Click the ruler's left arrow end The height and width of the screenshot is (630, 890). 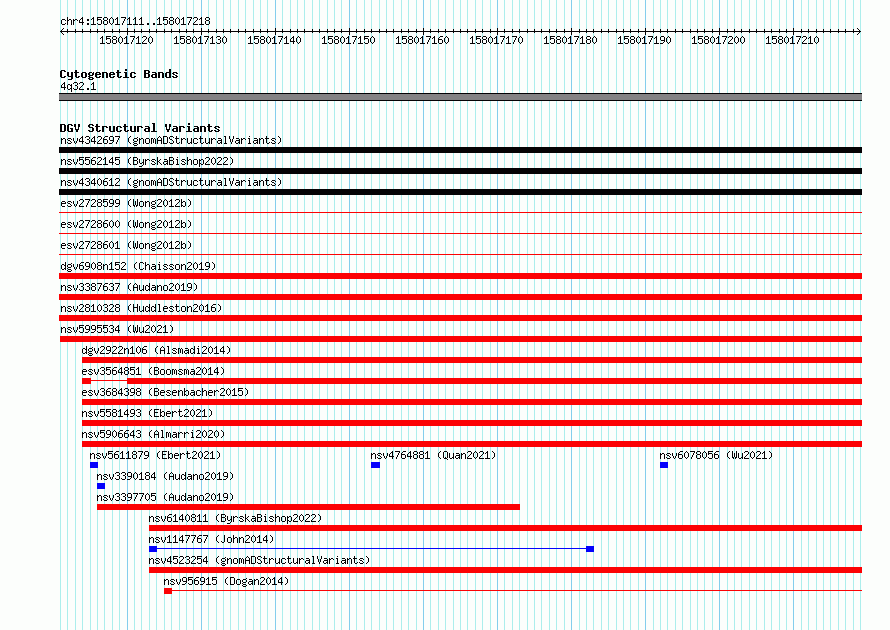(62, 32)
